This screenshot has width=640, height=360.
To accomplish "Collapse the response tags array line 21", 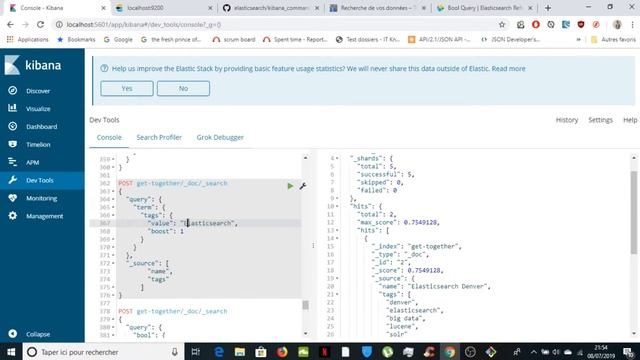I will 337,294.
